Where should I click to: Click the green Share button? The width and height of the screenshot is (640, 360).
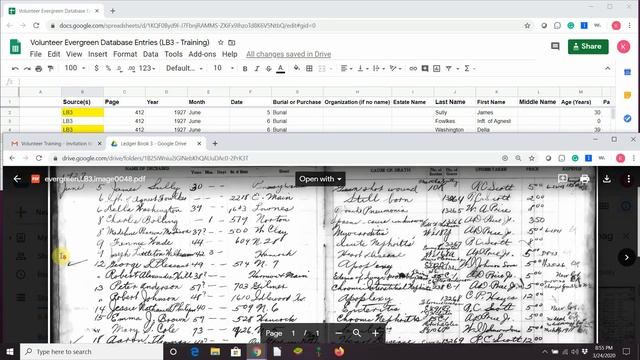coord(588,47)
